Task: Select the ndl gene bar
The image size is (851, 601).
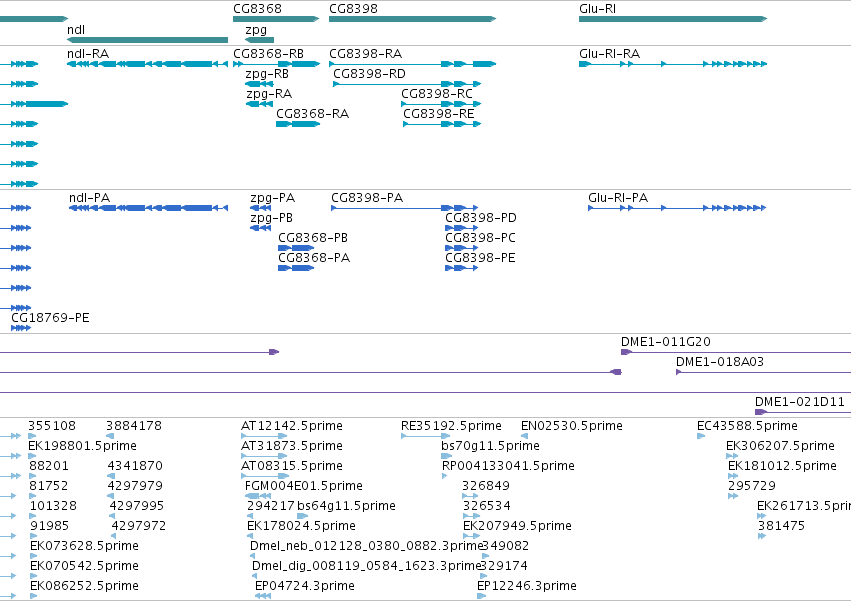Action: [148, 40]
